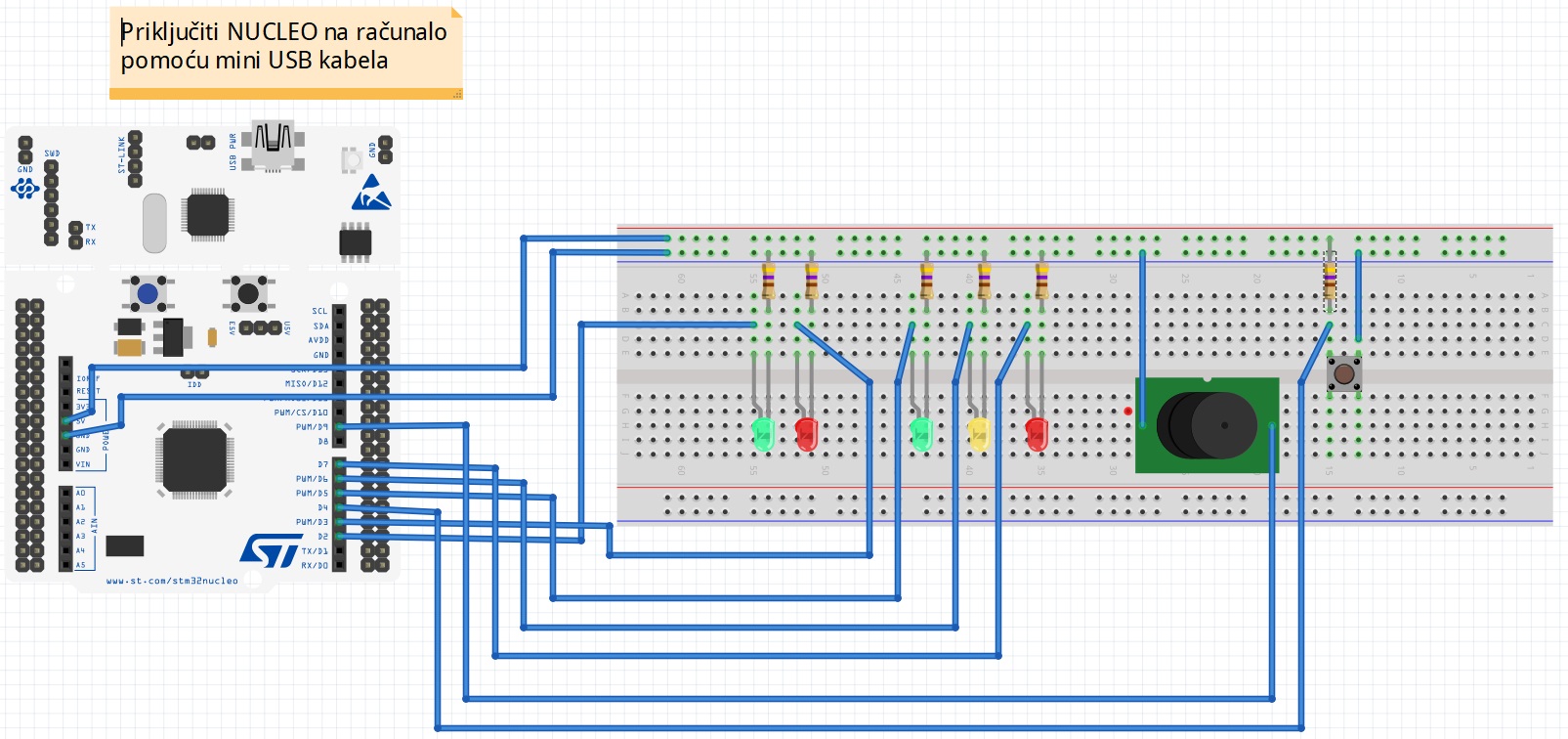1568x739 pixels.
Task: Select the leftmost green LED on the breadboard
Action: (x=763, y=434)
